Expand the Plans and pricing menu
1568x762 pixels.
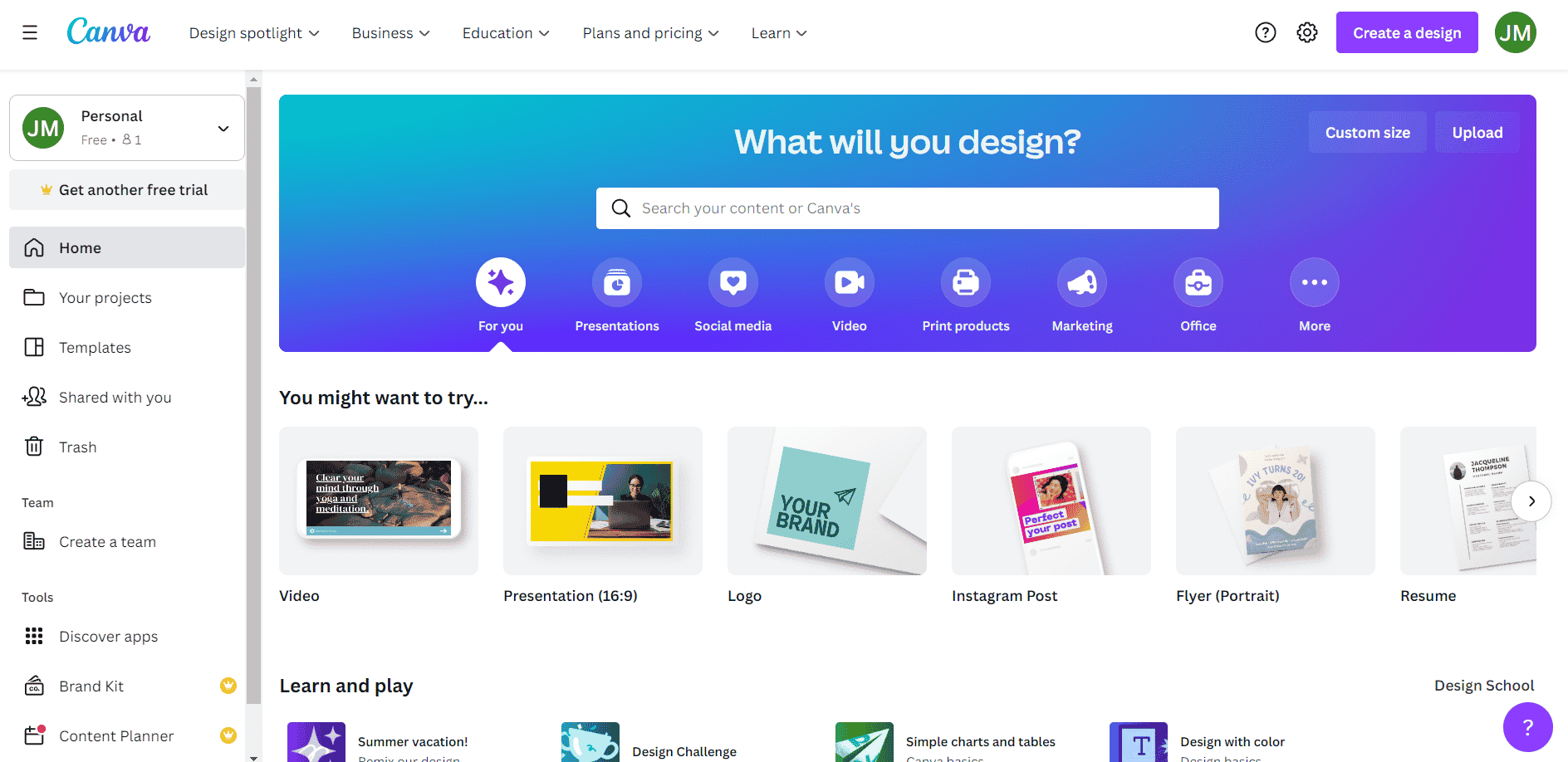click(x=650, y=33)
